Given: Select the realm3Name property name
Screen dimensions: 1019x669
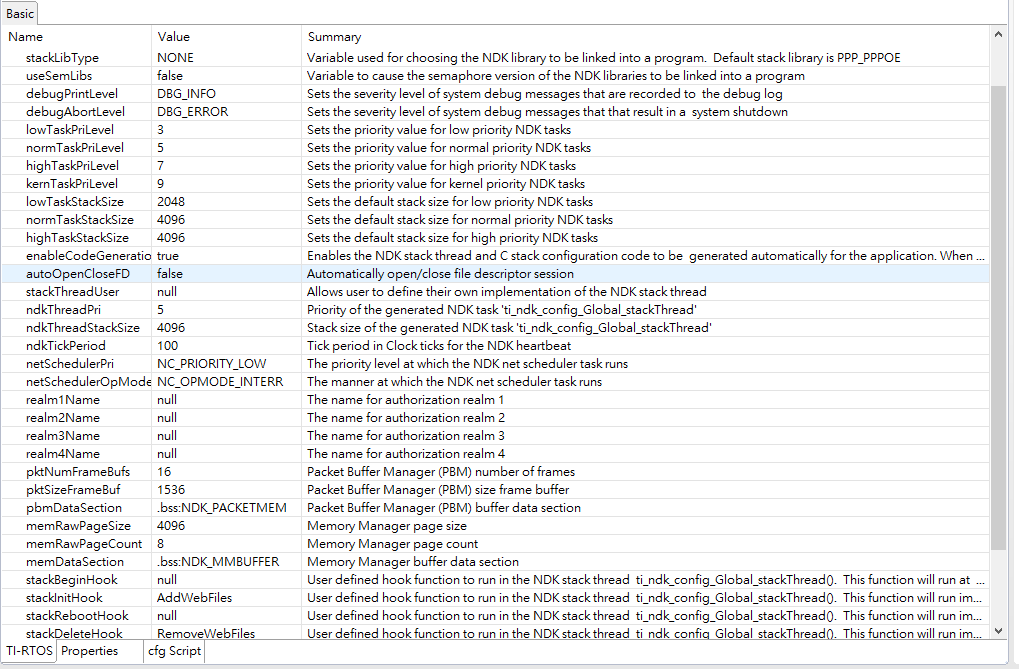Looking at the screenshot, I should click(x=63, y=436).
